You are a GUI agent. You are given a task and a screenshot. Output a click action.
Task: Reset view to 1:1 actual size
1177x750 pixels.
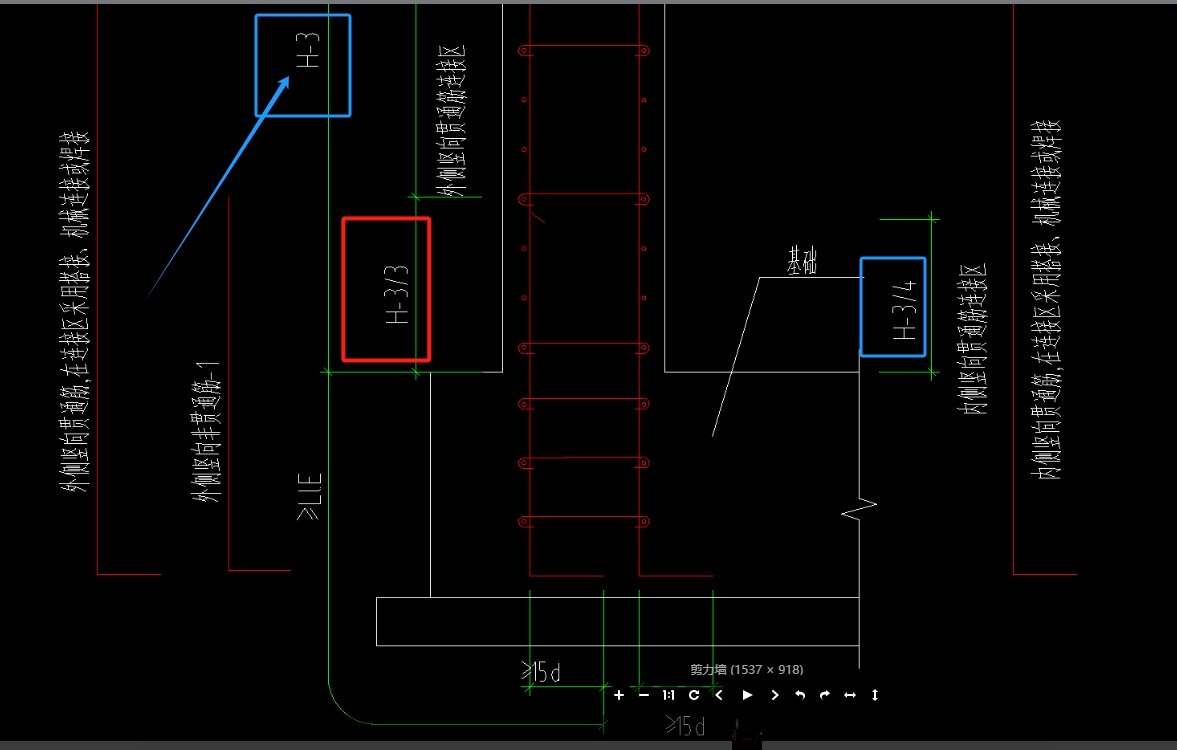pyautogui.click(x=668, y=695)
